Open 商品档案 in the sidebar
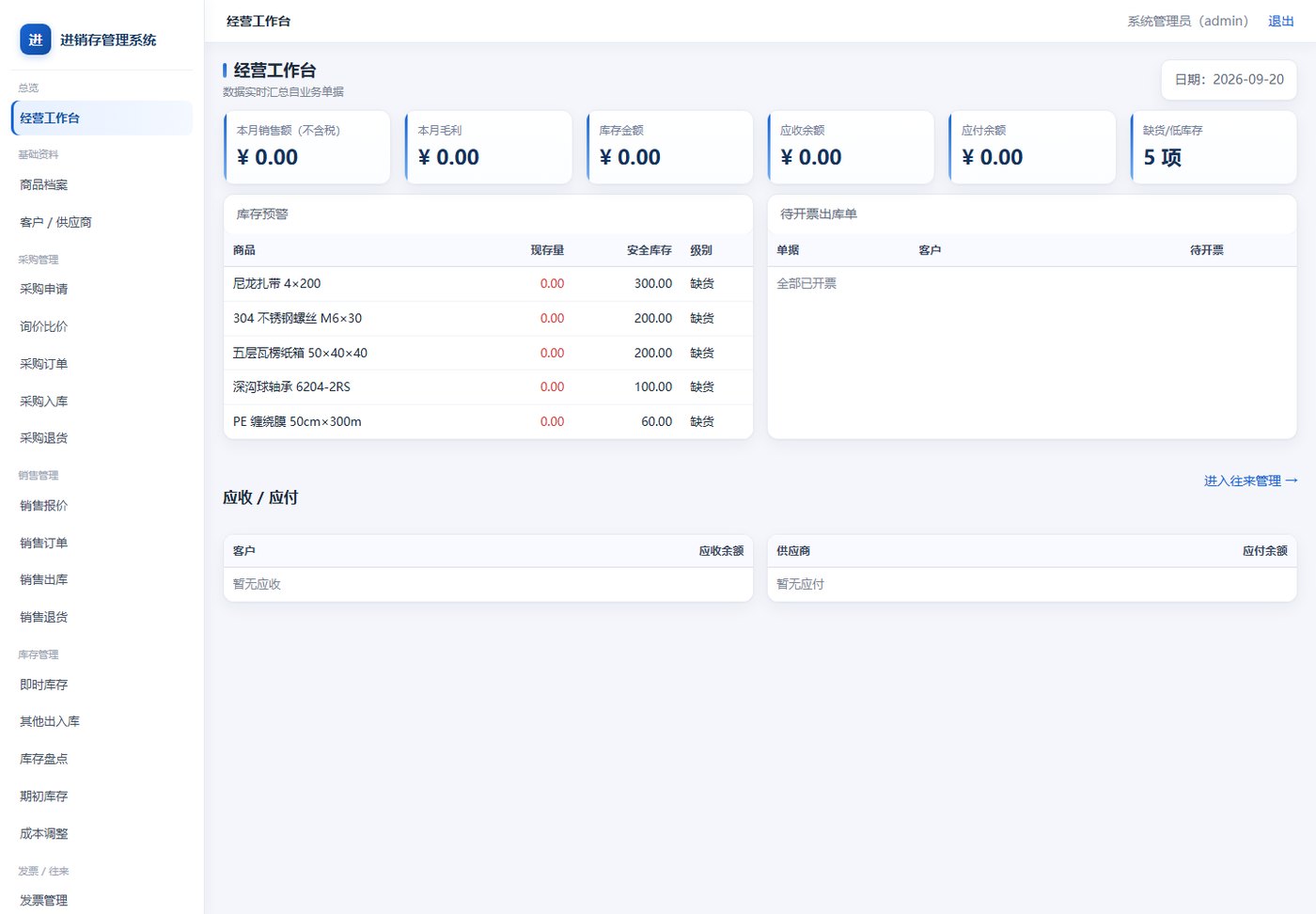 tap(102, 185)
